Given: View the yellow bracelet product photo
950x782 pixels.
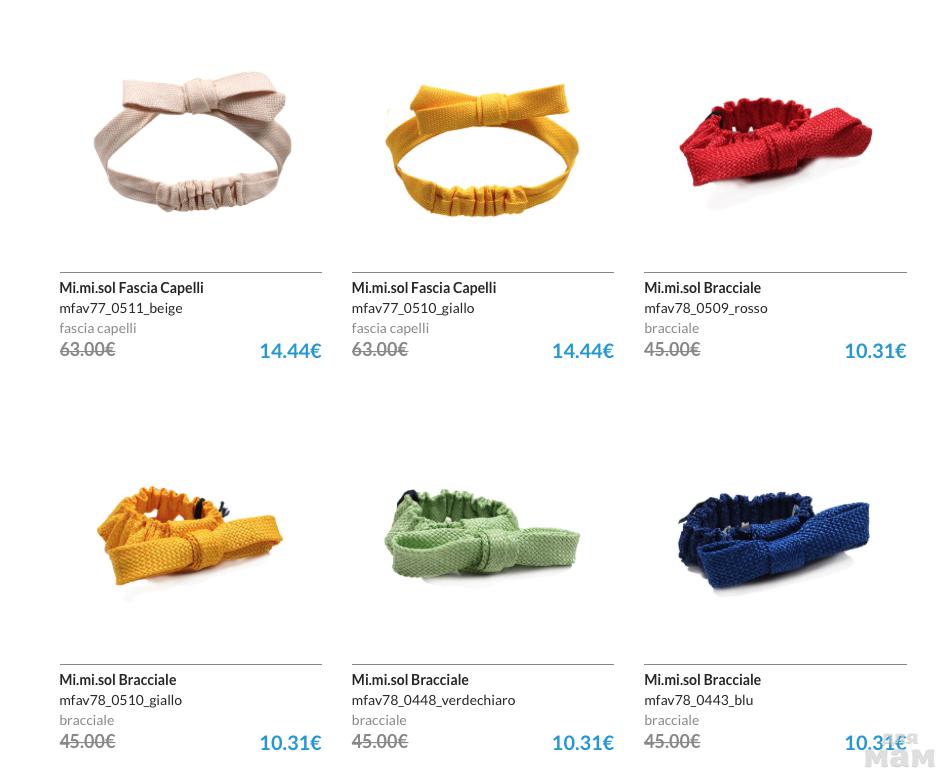Looking at the screenshot, I should point(190,535).
